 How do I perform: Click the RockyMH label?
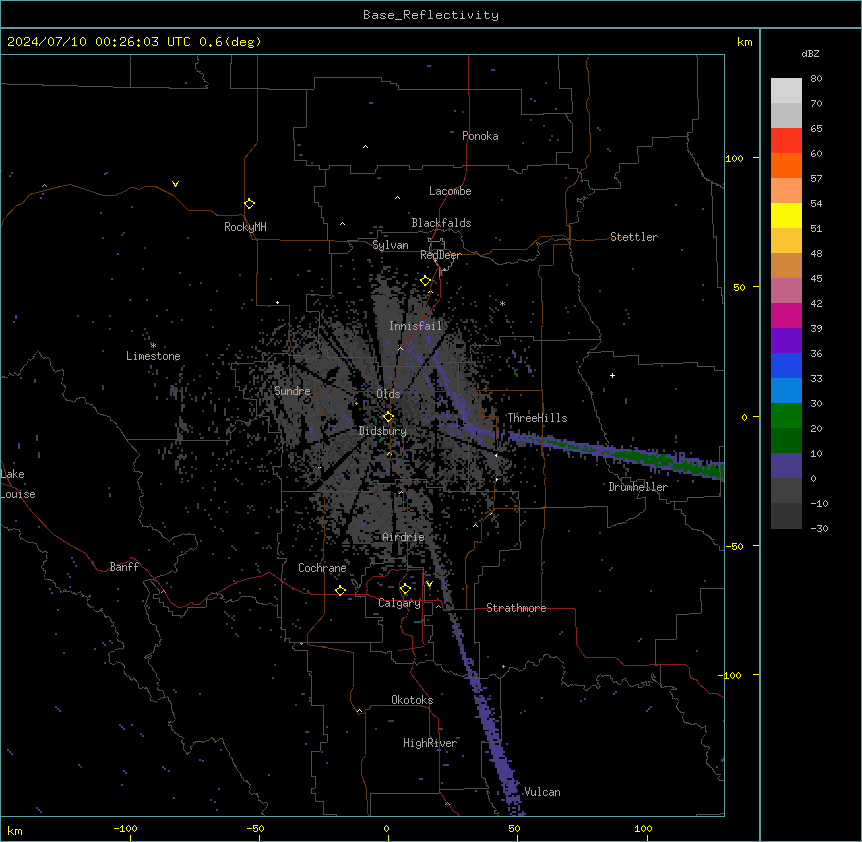pos(245,227)
